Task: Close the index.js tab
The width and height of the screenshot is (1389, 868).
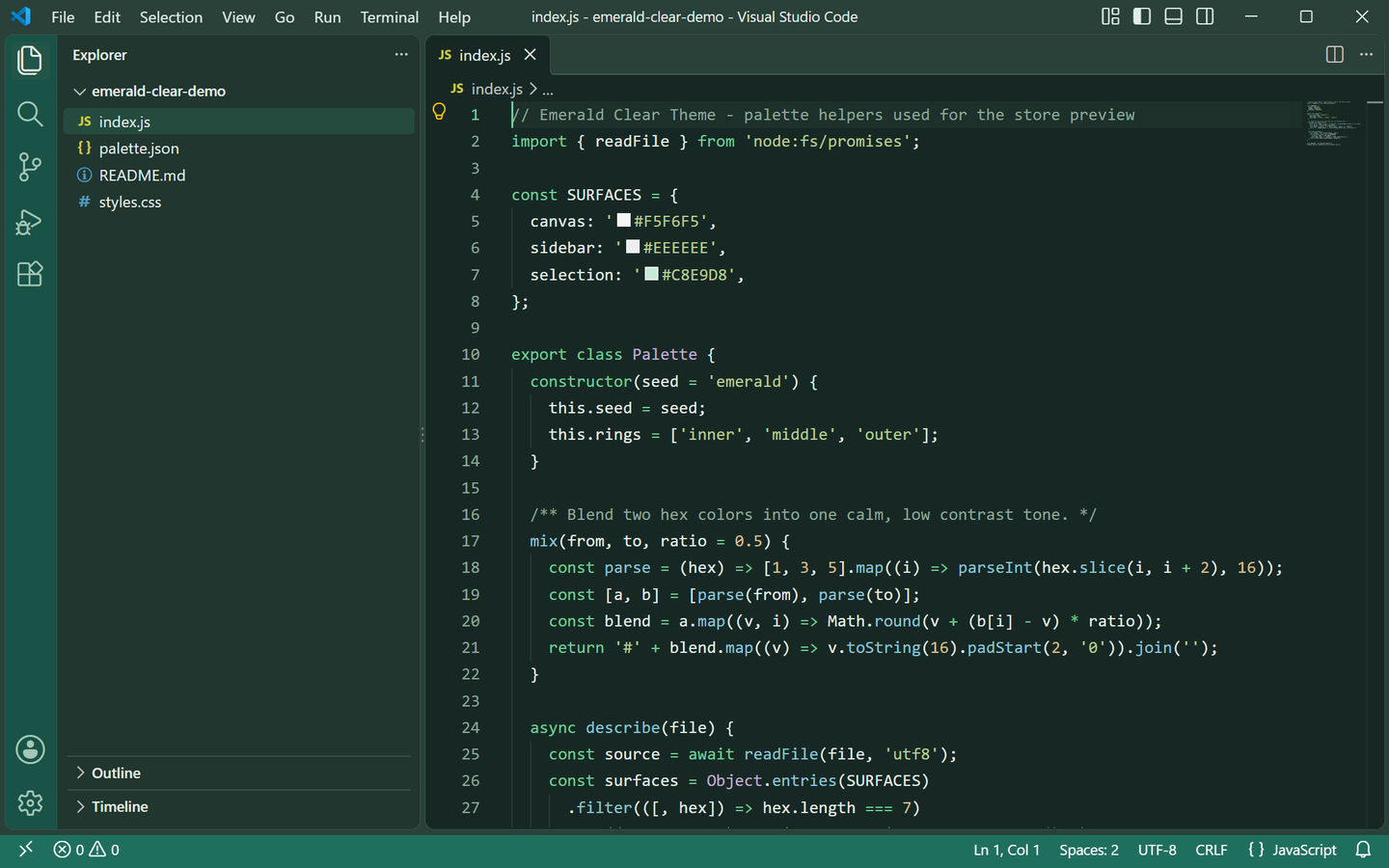Action: (x=530, y=55)
